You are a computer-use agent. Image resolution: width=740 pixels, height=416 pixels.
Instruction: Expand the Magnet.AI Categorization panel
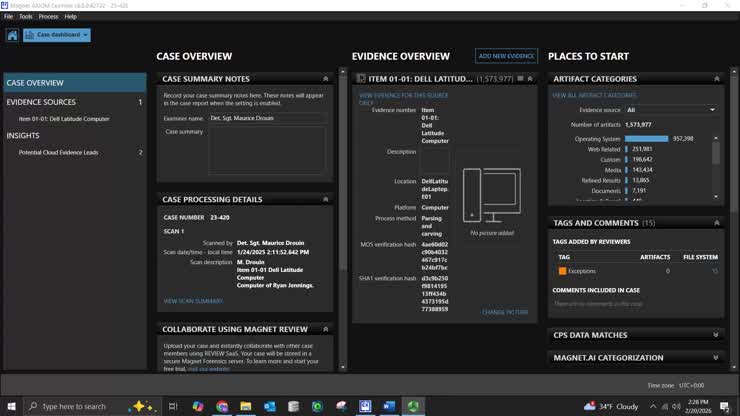coord(715,357)
